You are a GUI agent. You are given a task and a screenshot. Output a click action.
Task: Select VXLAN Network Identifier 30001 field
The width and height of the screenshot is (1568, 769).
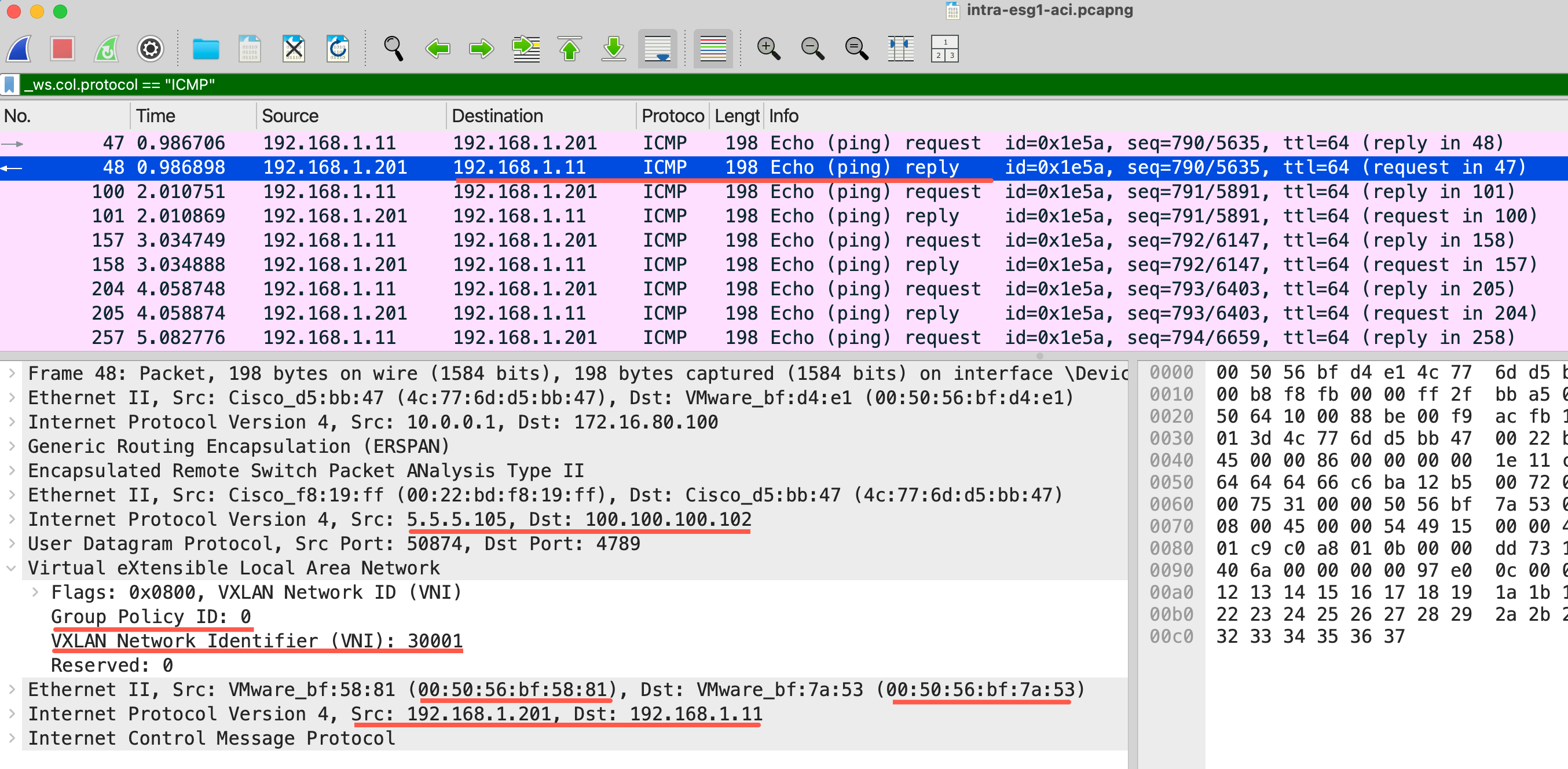click(257, 641)
